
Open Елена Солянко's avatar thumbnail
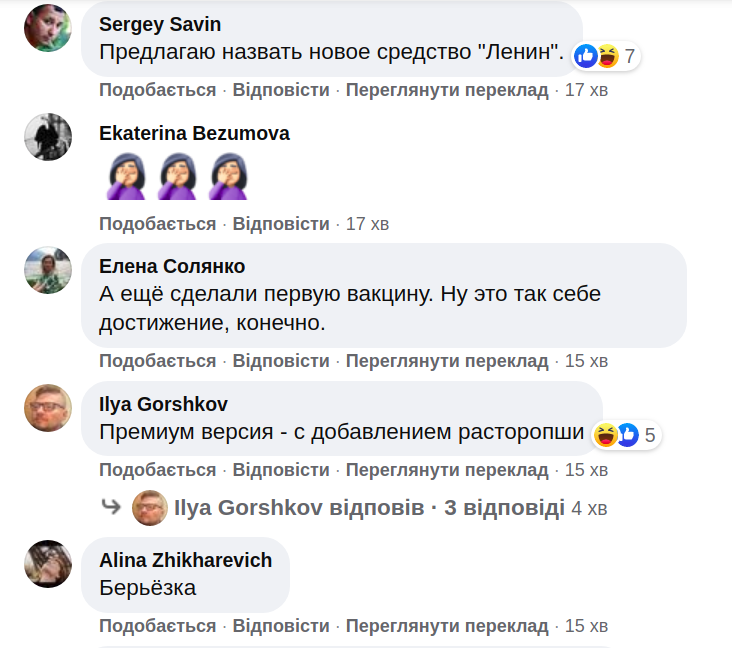pyautogui.click(x=48, y=270)
